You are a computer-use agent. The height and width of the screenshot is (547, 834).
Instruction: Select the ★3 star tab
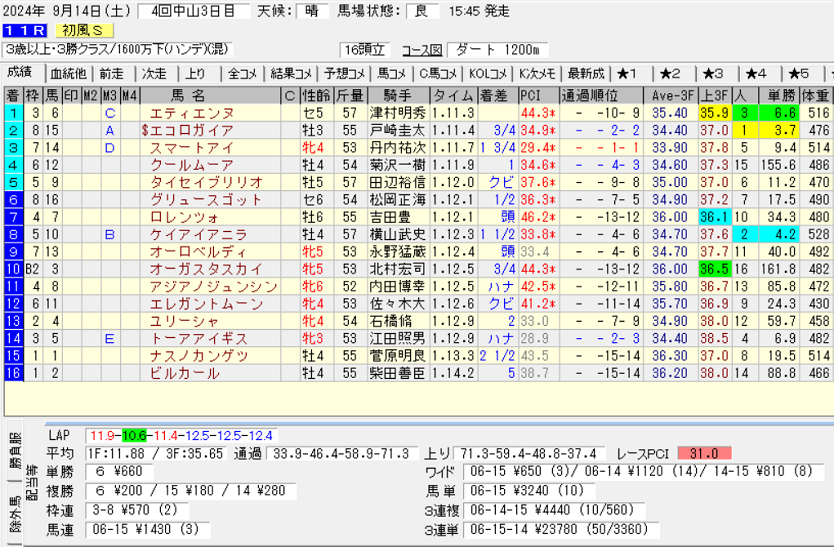[x=713, y=74]
